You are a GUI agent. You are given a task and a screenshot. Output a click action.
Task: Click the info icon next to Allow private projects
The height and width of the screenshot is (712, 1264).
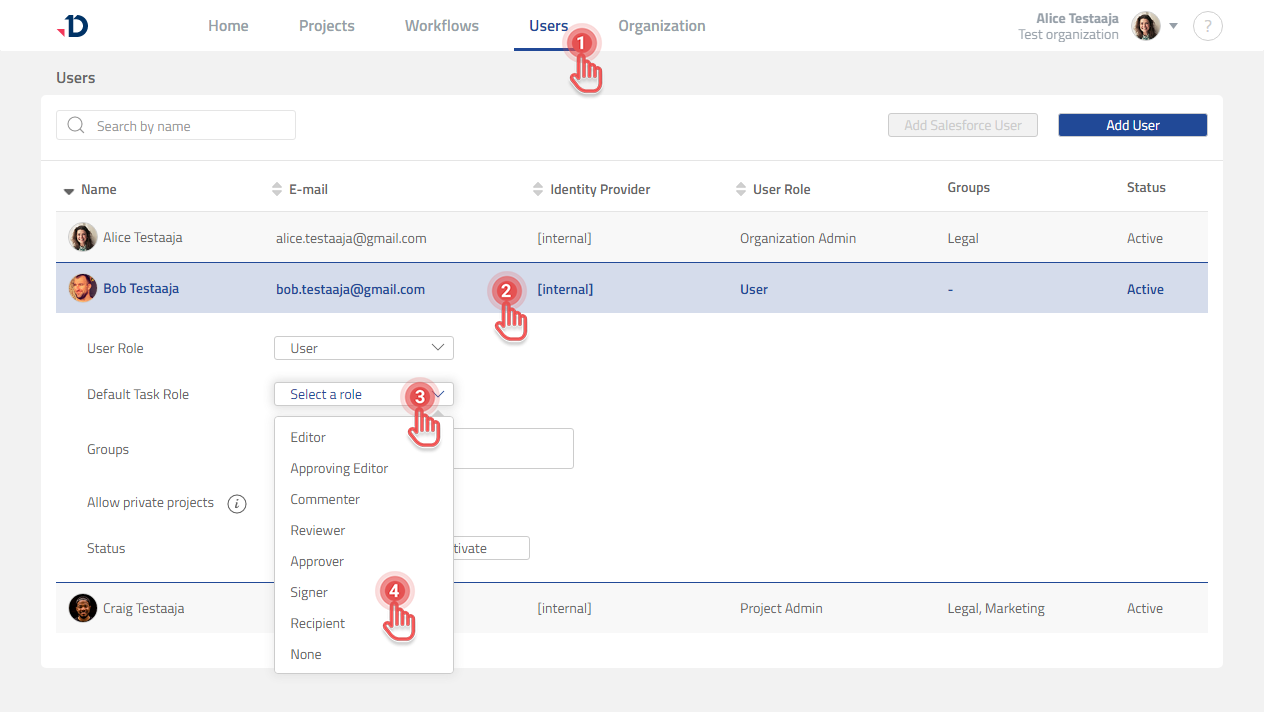click(237, 503)
